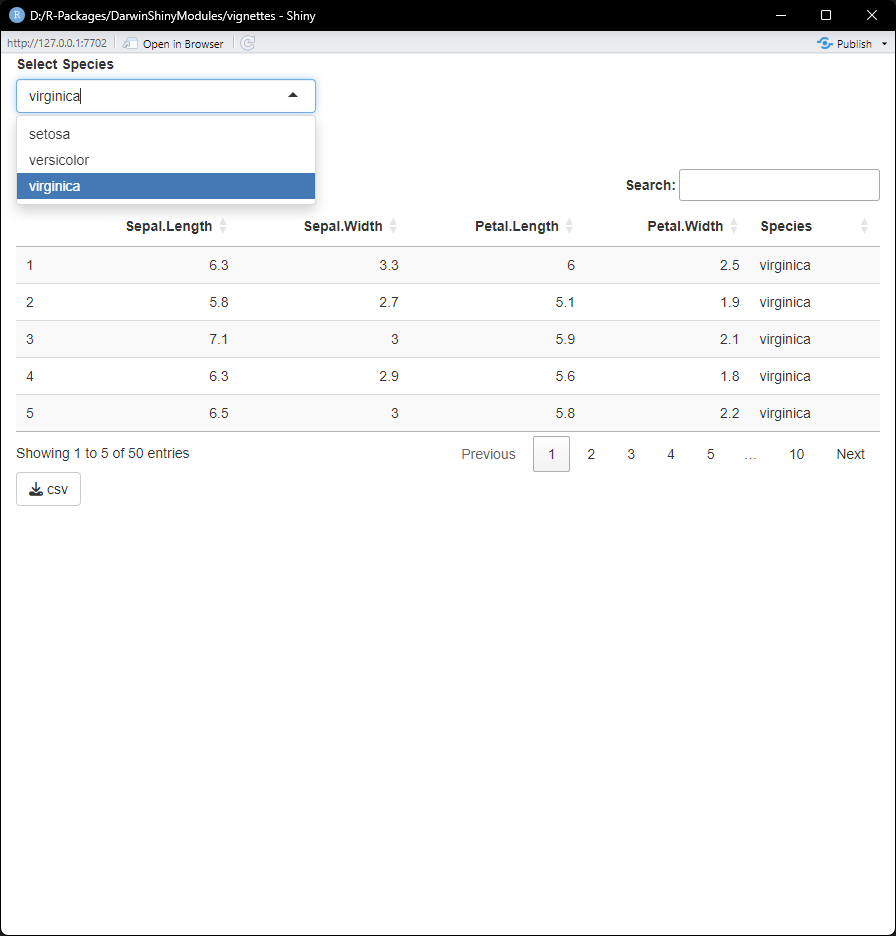Viewport: 896px width, 936px height.
Task: Focus the table Search field
Action: (779, 185)
